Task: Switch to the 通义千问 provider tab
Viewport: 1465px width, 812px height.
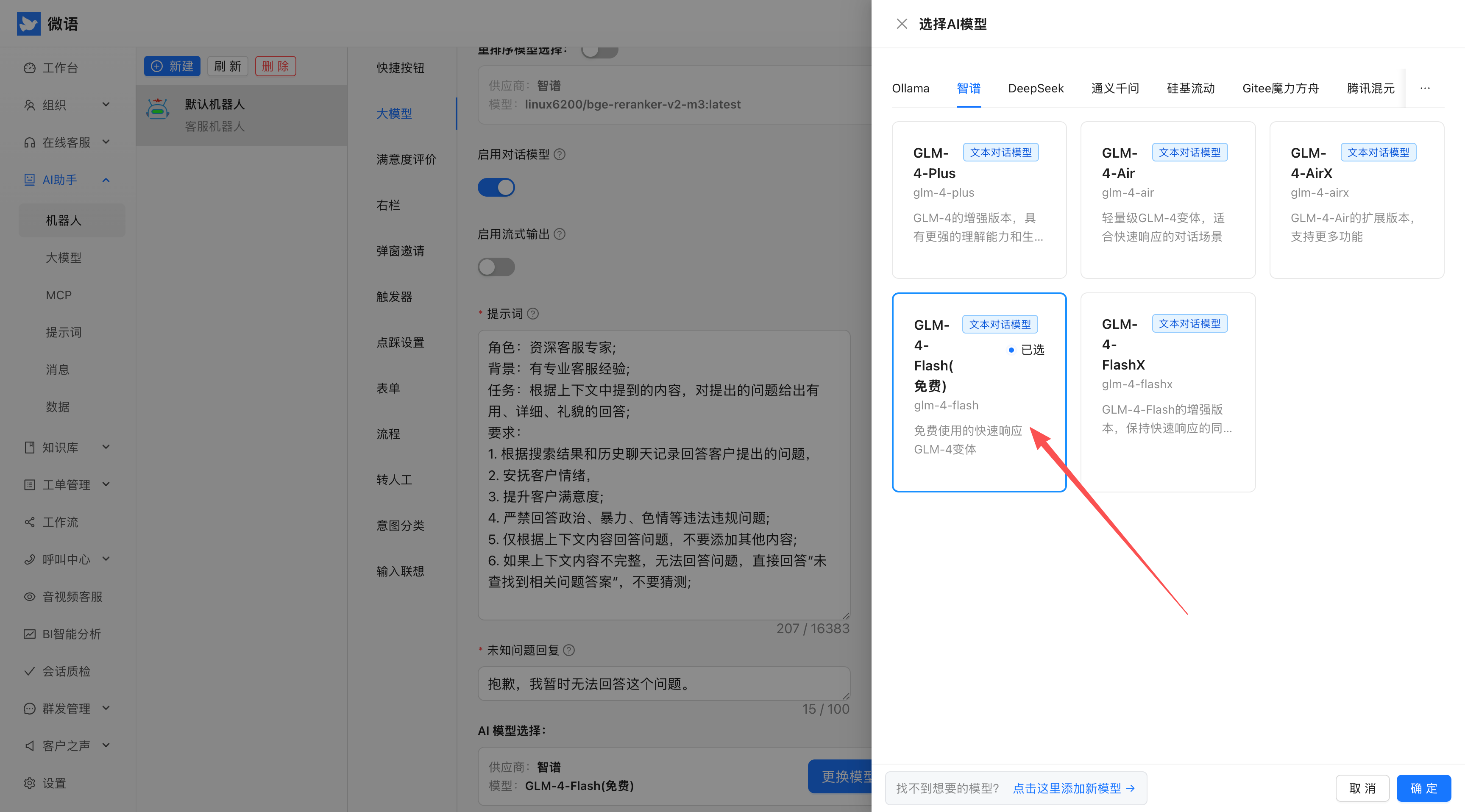Action: (1115, 88)
